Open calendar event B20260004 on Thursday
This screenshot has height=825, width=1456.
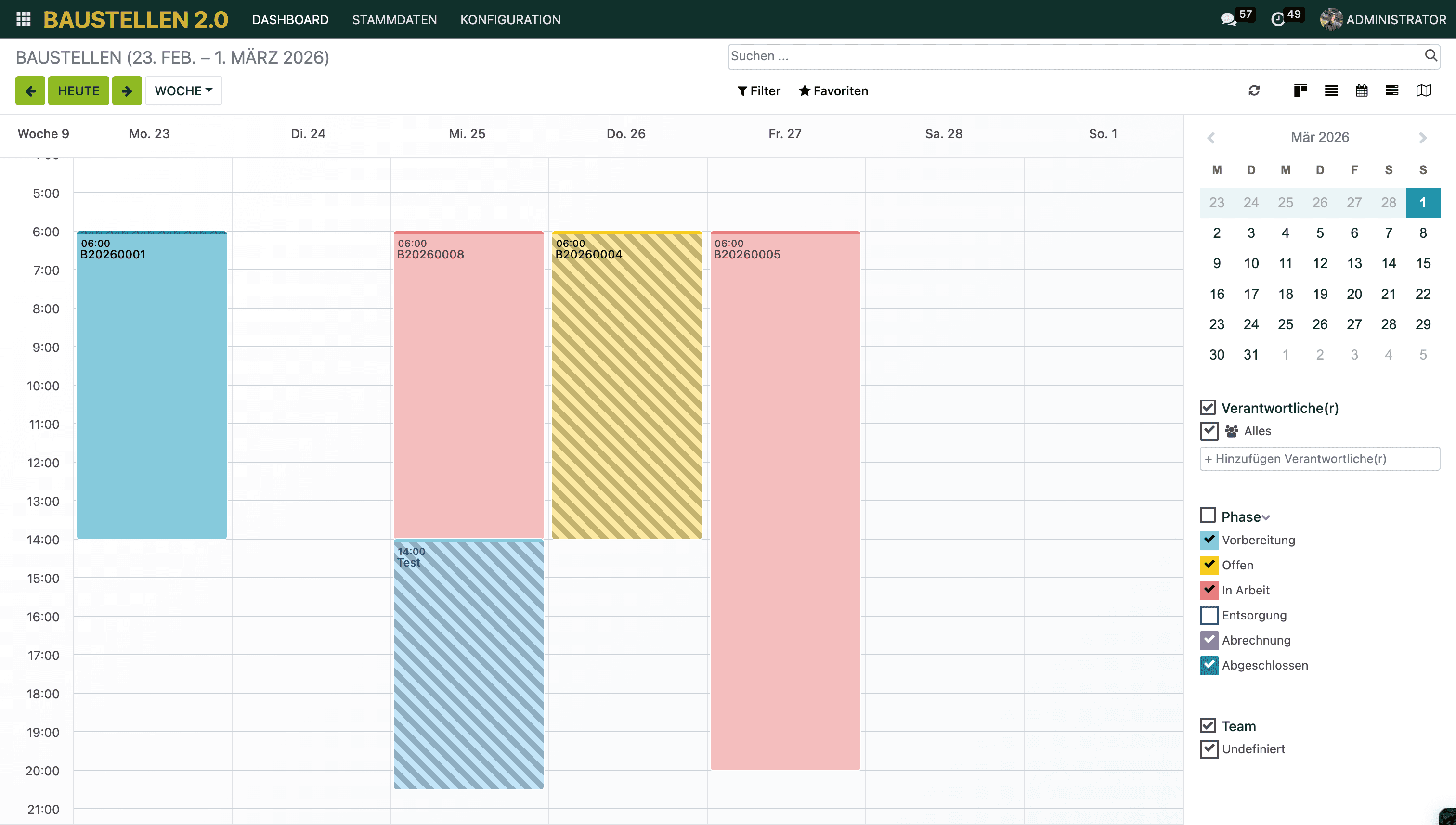click(626, 385)
